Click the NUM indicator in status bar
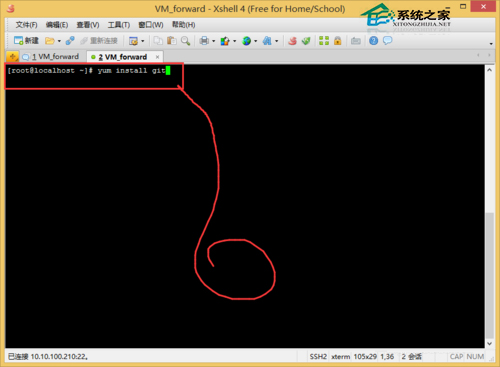This screenshot has height=367, width=500. click(475, 357)
